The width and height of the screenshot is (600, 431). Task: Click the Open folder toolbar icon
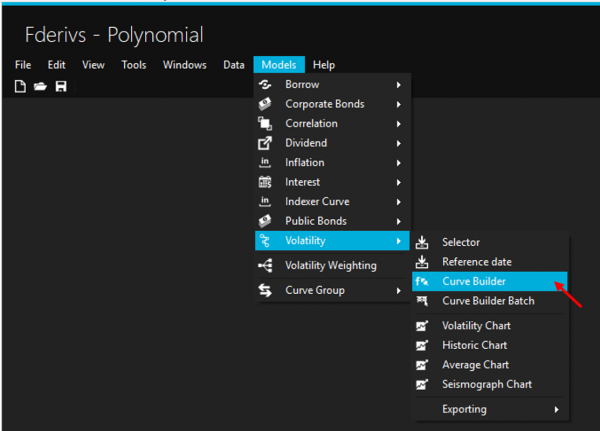pyautogui.click(x=40, y=87)
